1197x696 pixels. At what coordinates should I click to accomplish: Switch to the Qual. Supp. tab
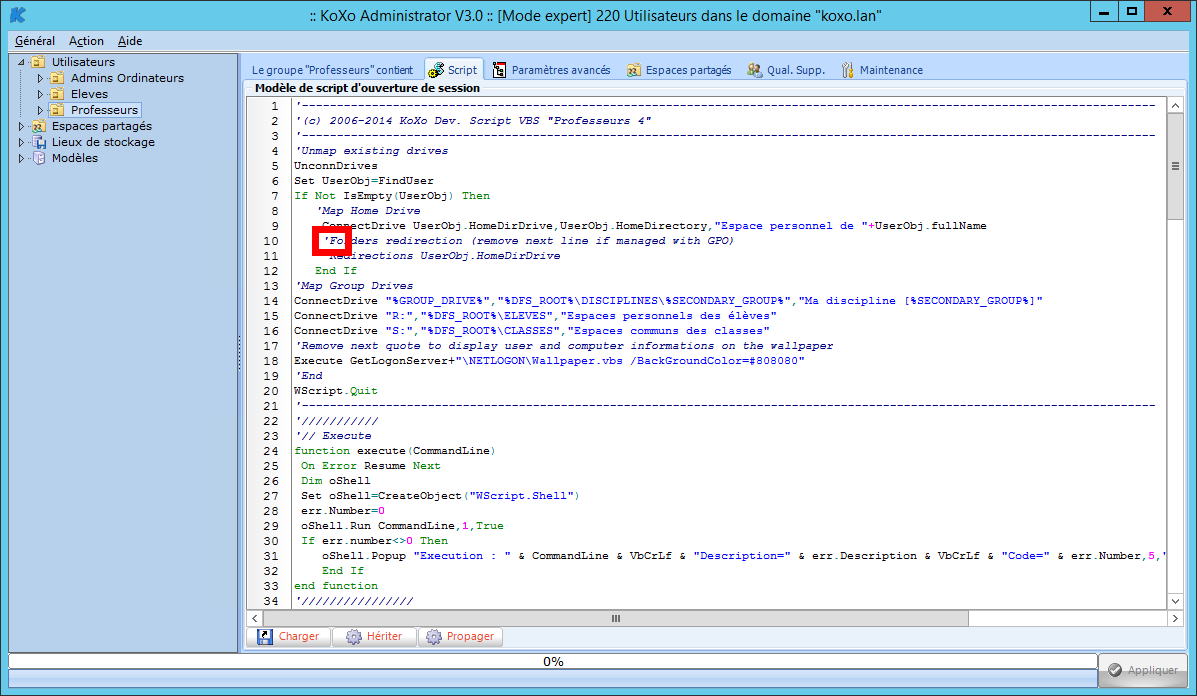(786, 70)
